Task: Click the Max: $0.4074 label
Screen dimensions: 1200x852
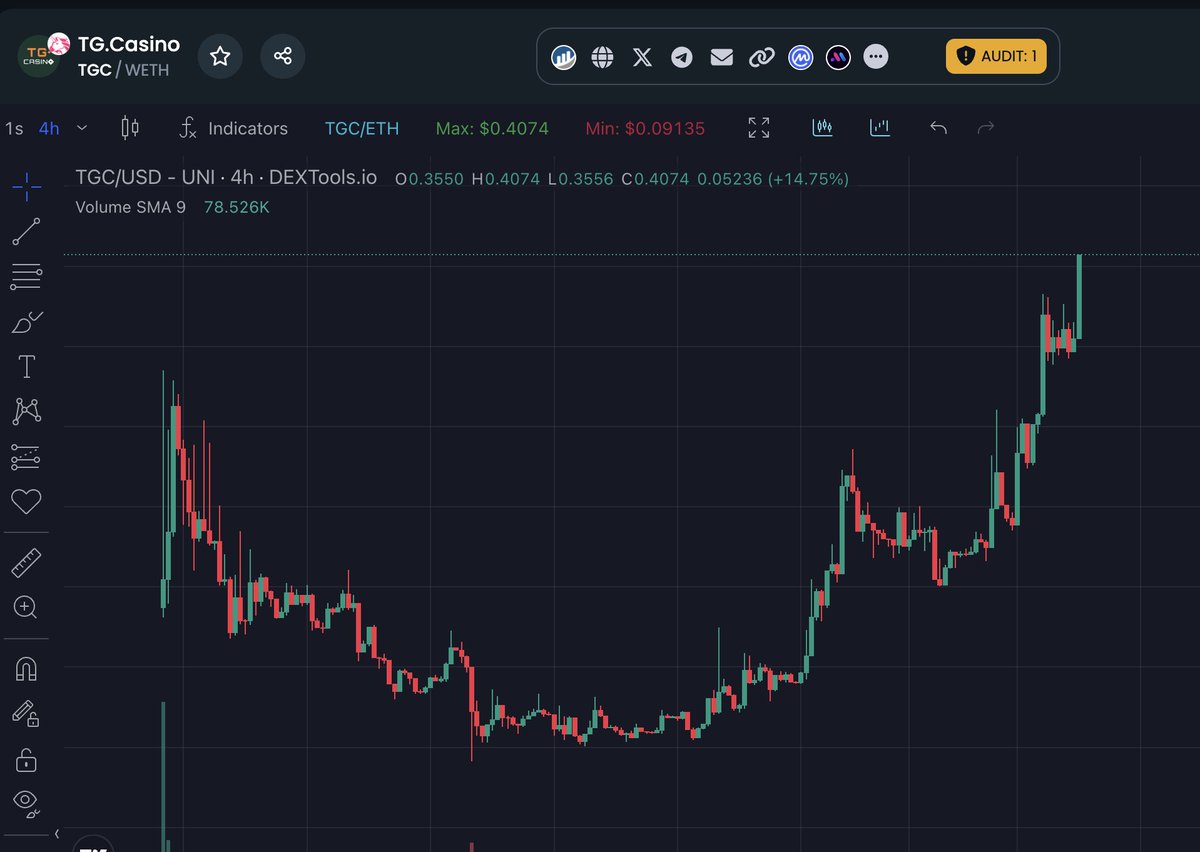Action: point(491,128)
